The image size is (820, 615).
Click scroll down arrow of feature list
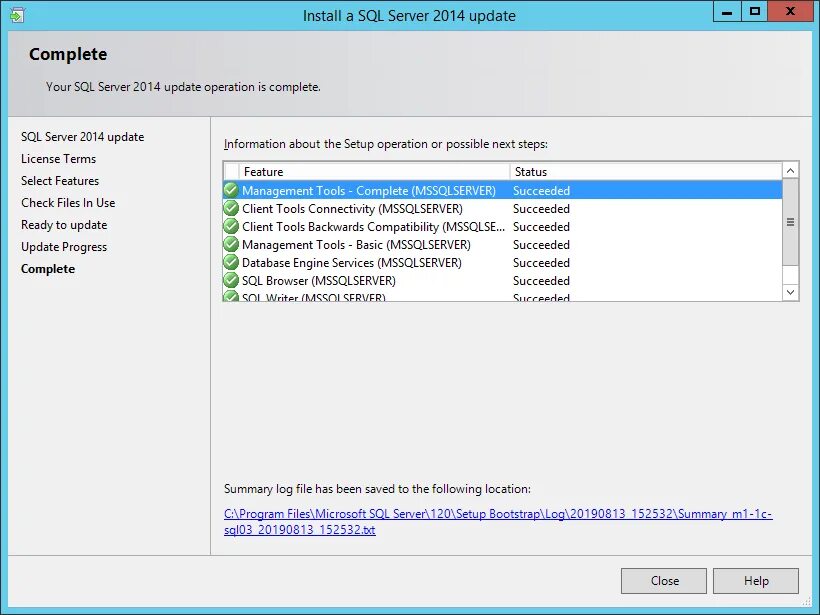(790, 292)
